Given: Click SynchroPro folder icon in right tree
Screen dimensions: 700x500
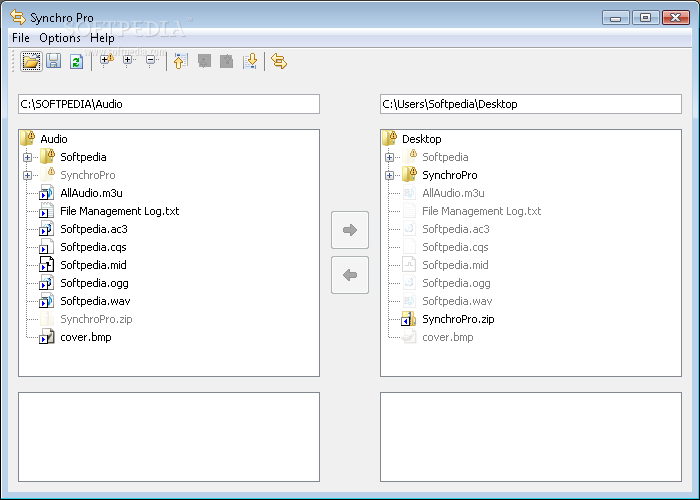Looking at the screenshot, I should click(x=409, y=174).
